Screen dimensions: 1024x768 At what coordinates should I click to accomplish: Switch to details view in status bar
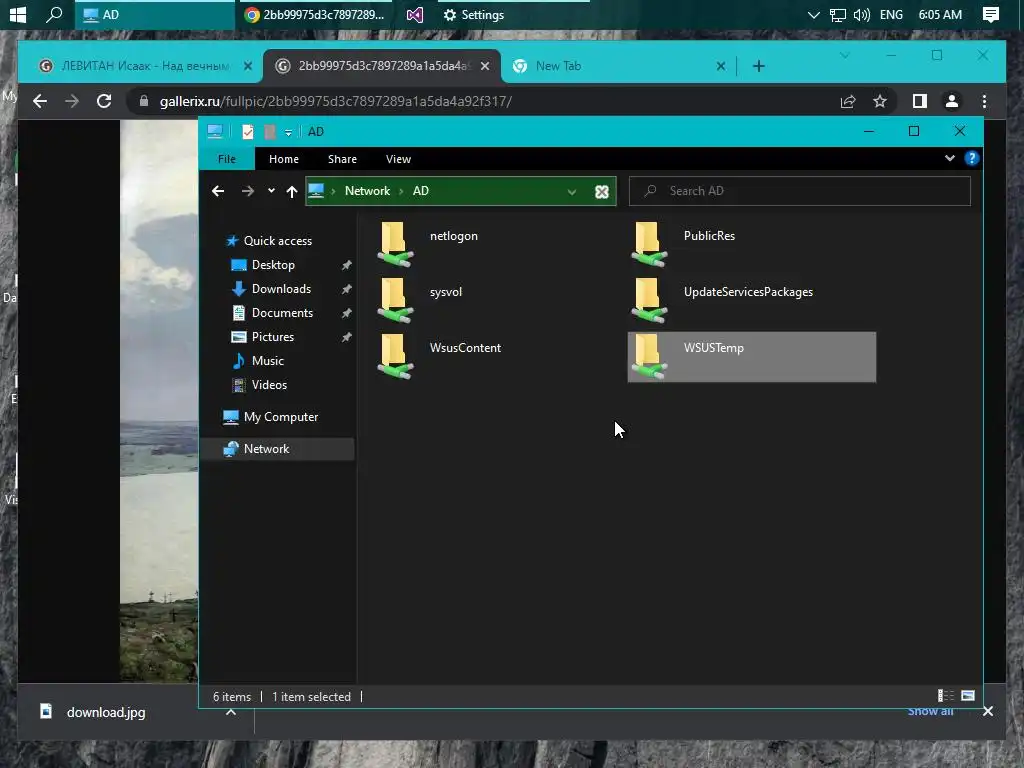[946, 696]
